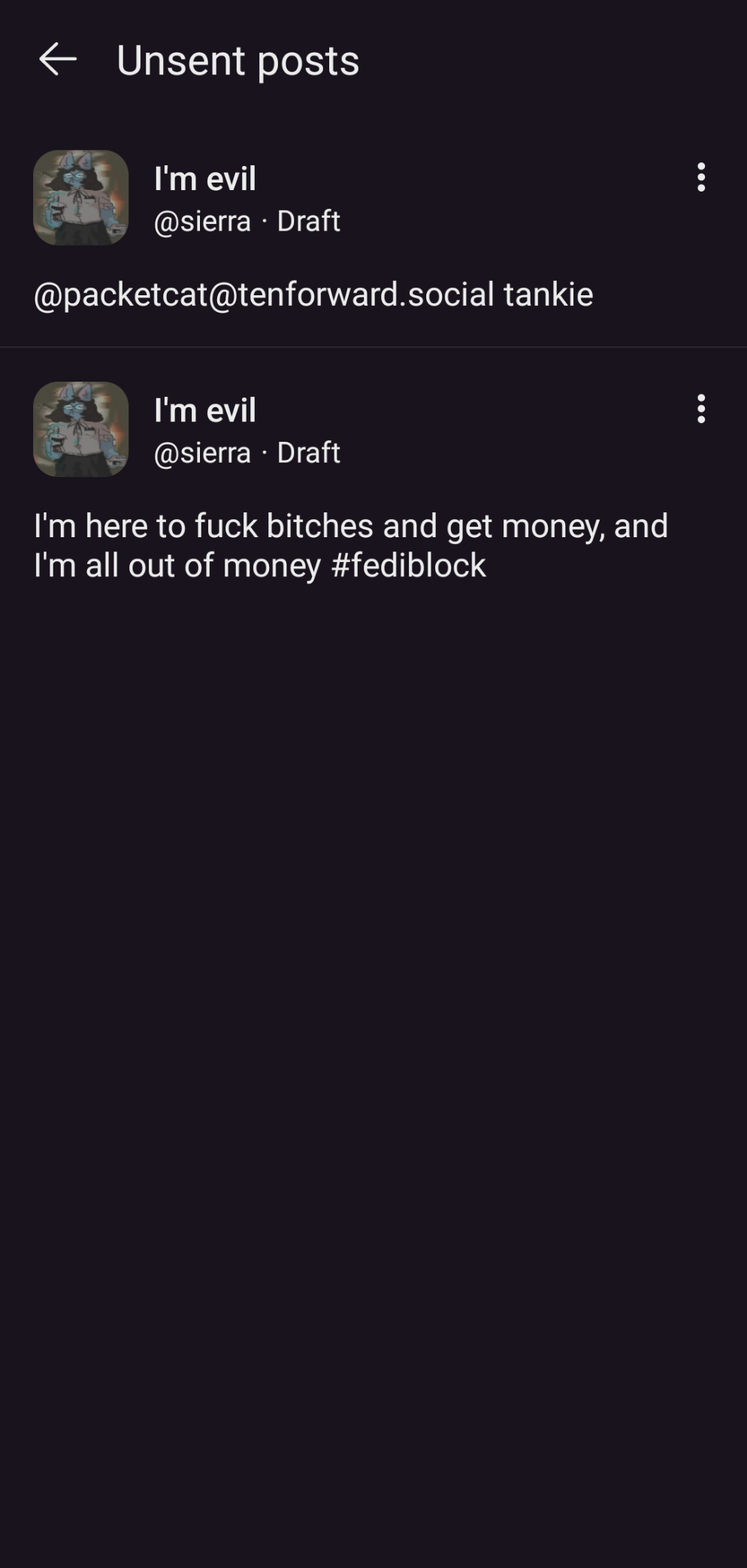Click the "Draft" label on first post
Screen dimensions: 747x1568
(x=308, y=222)
